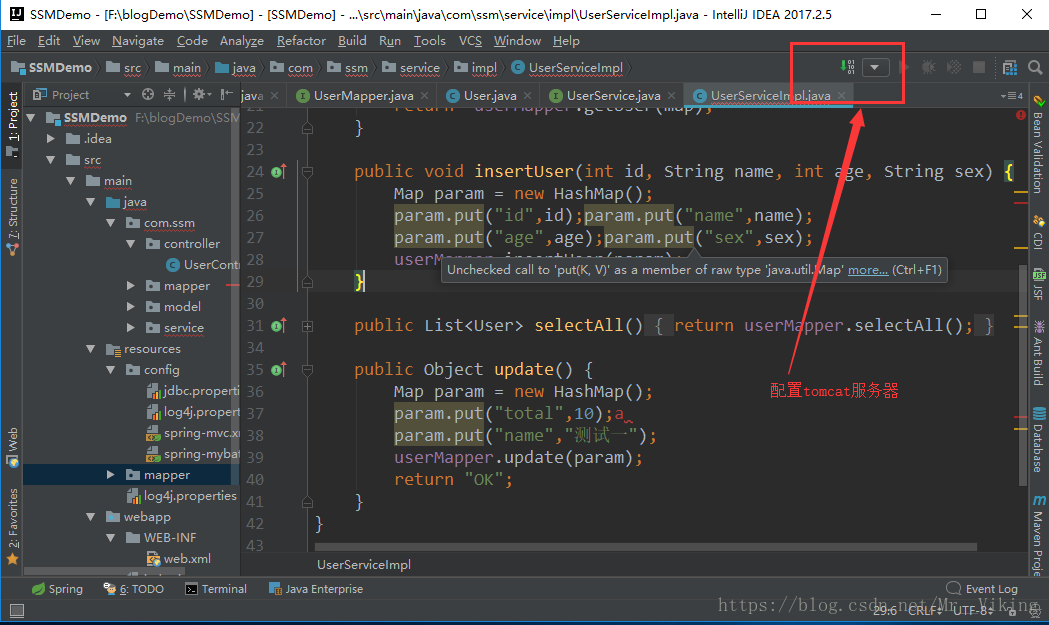
Task: Toggle the Database side panel
Action: 1038,440
